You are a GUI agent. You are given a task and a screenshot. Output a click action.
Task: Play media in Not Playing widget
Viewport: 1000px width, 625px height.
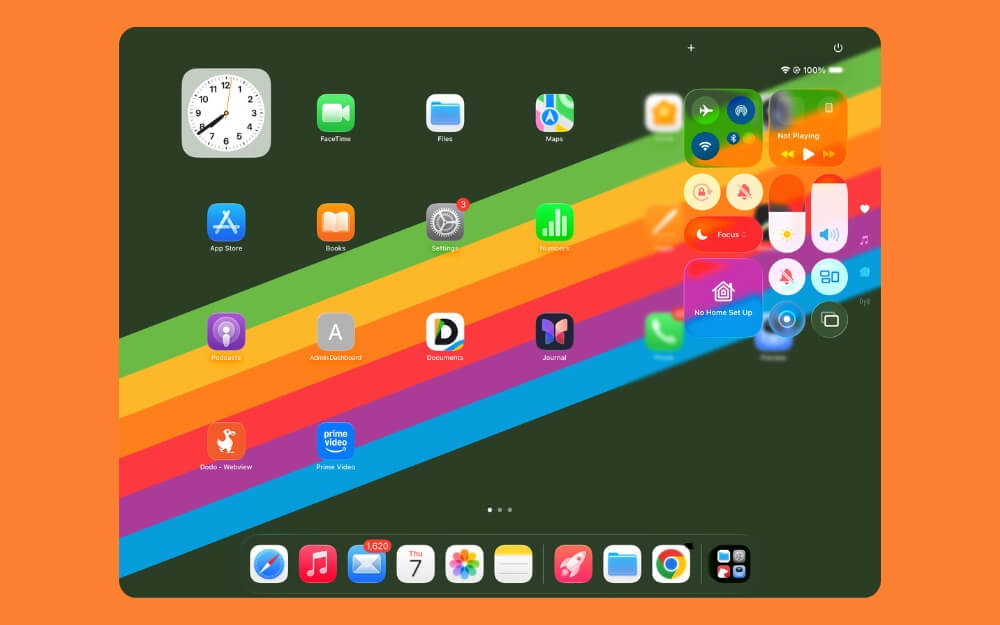pos(808,154)
